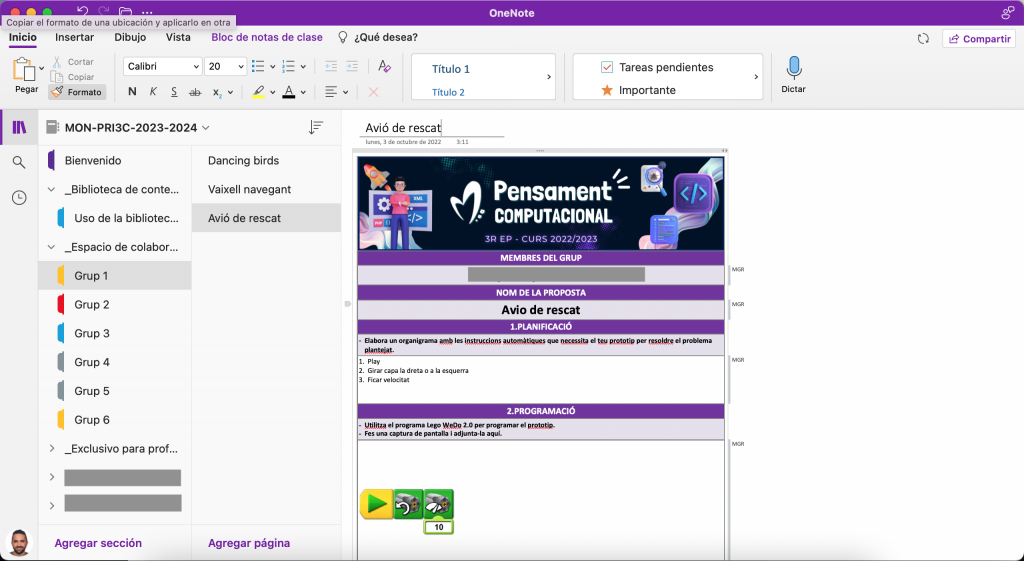The height and width of the screenshot is (561, 1024).
Task: Apply the yellow text highlight color
Action: [x=258, y=92]
